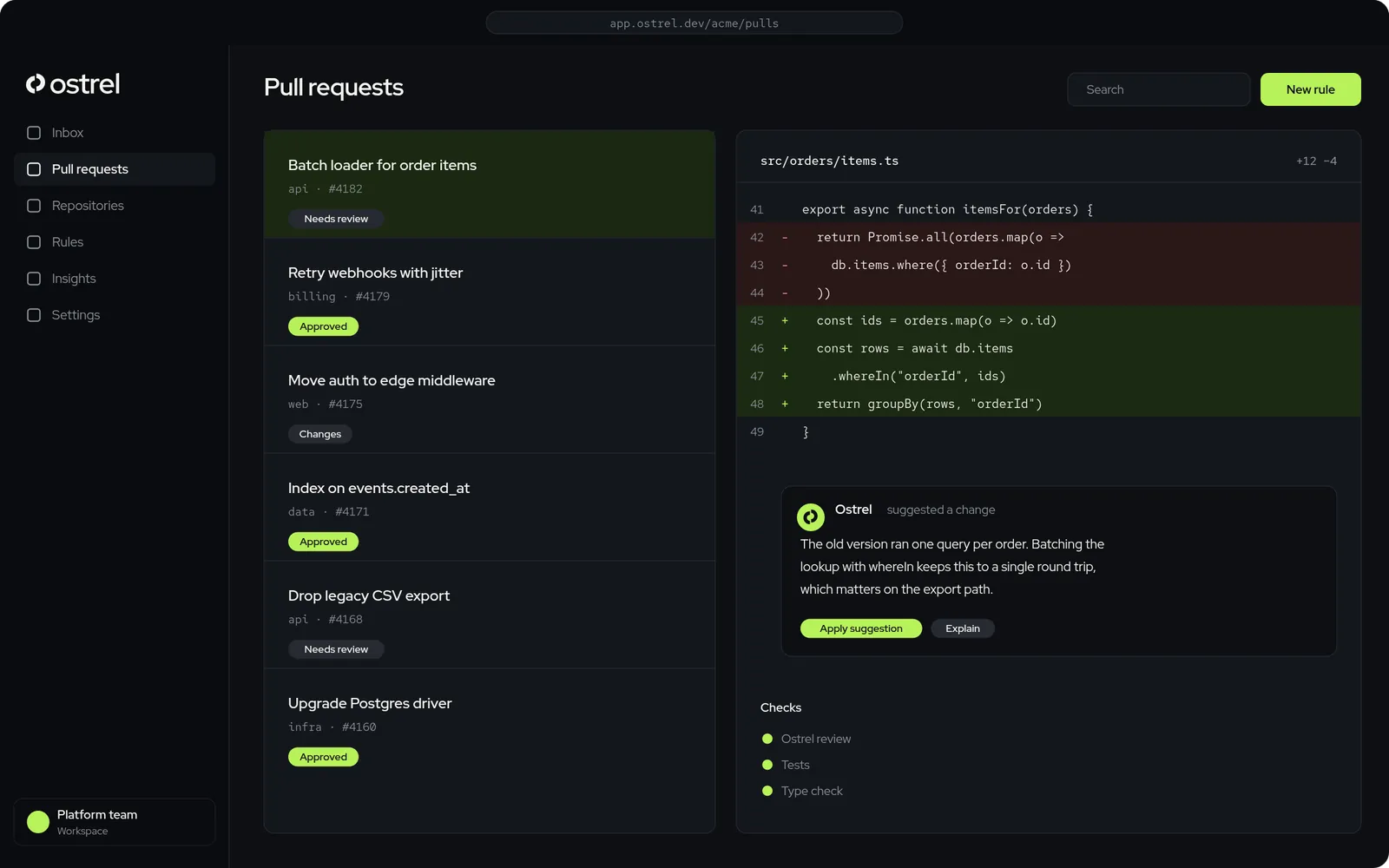
Task: Open the Pull requests menu item
Action: 115,169
